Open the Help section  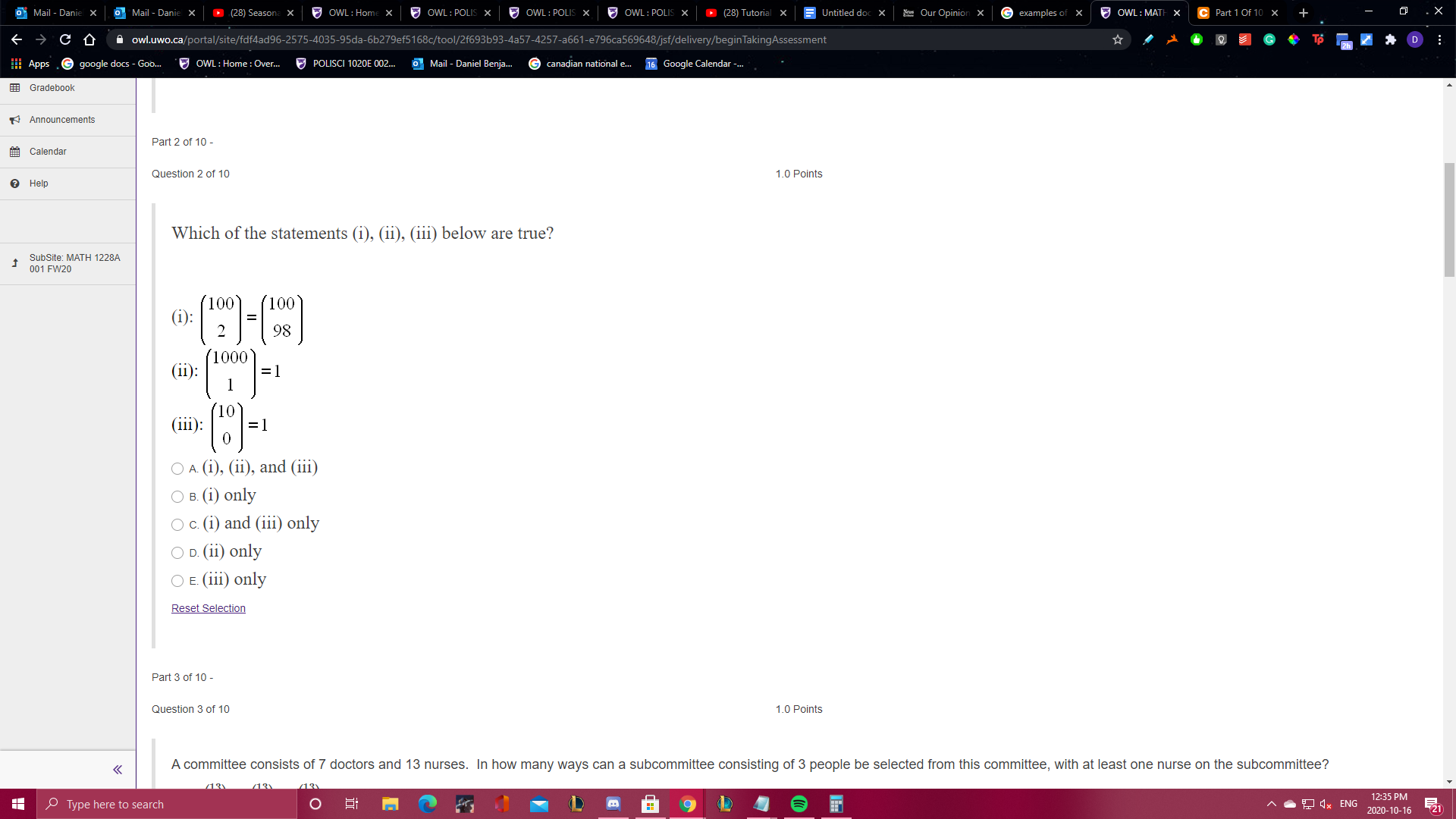click(39, 183)
